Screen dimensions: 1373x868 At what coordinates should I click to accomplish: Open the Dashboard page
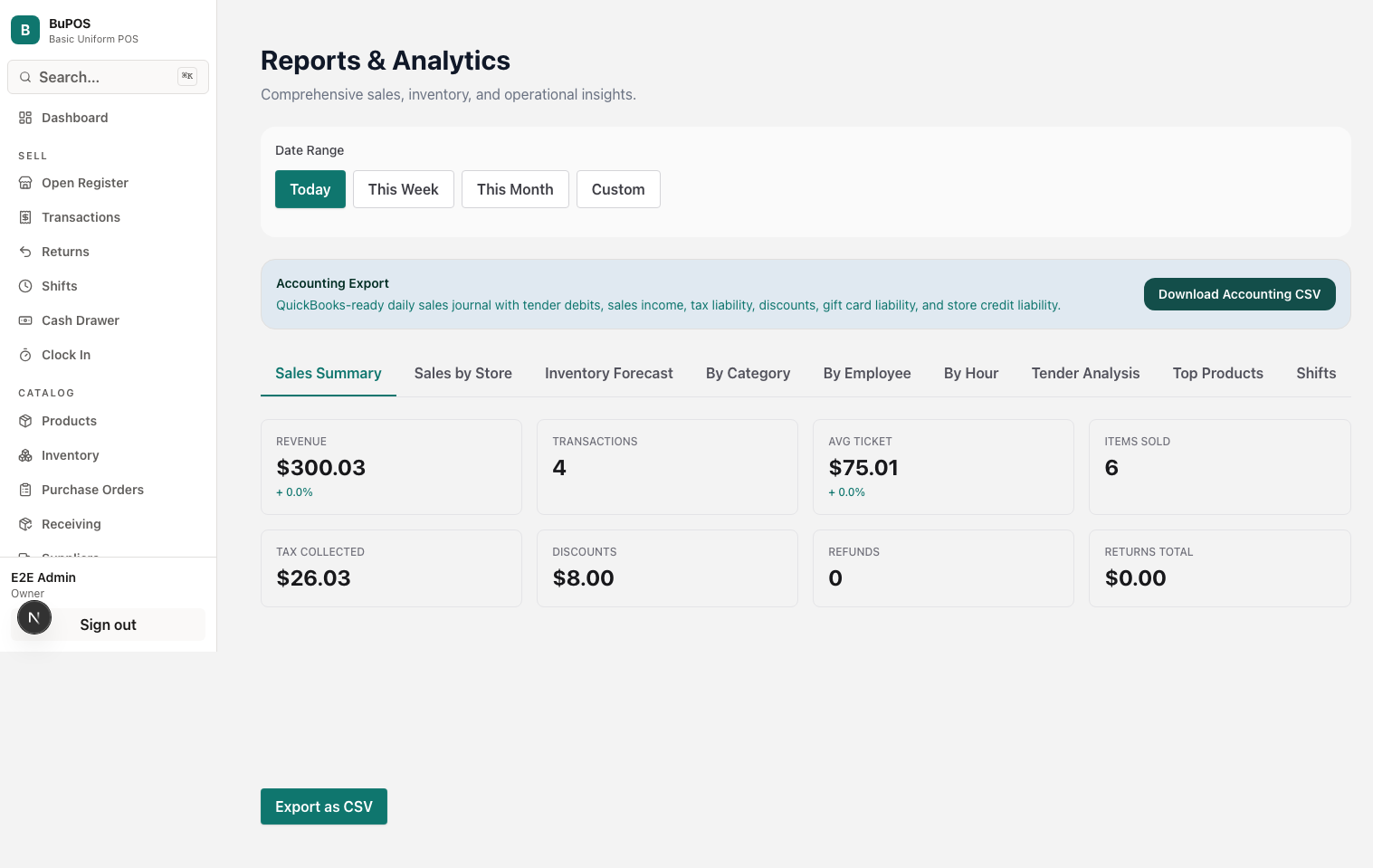pos(108,118)
